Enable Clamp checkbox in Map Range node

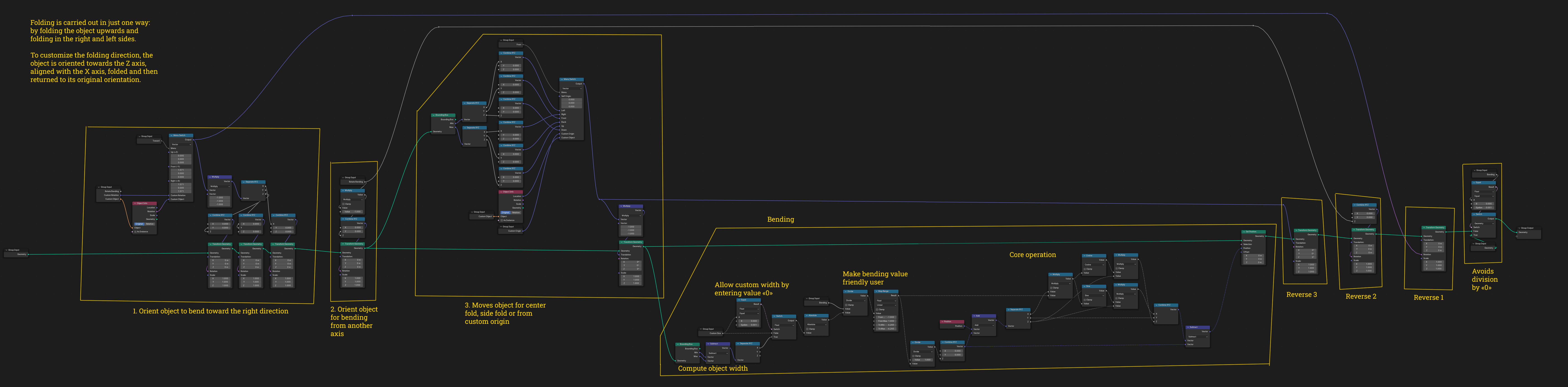pos(877,310)
